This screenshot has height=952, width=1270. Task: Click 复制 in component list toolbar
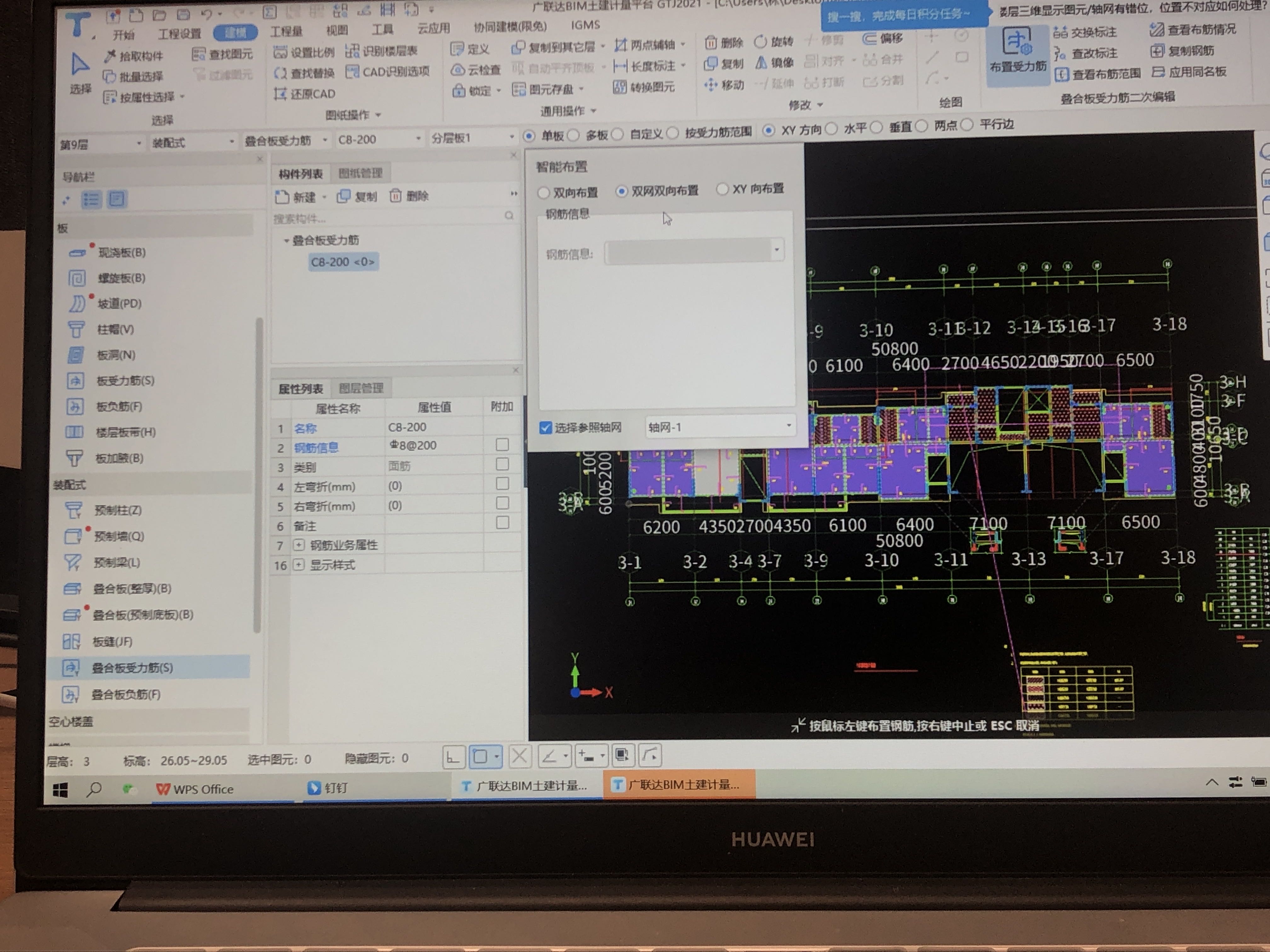tap(357, 196)
